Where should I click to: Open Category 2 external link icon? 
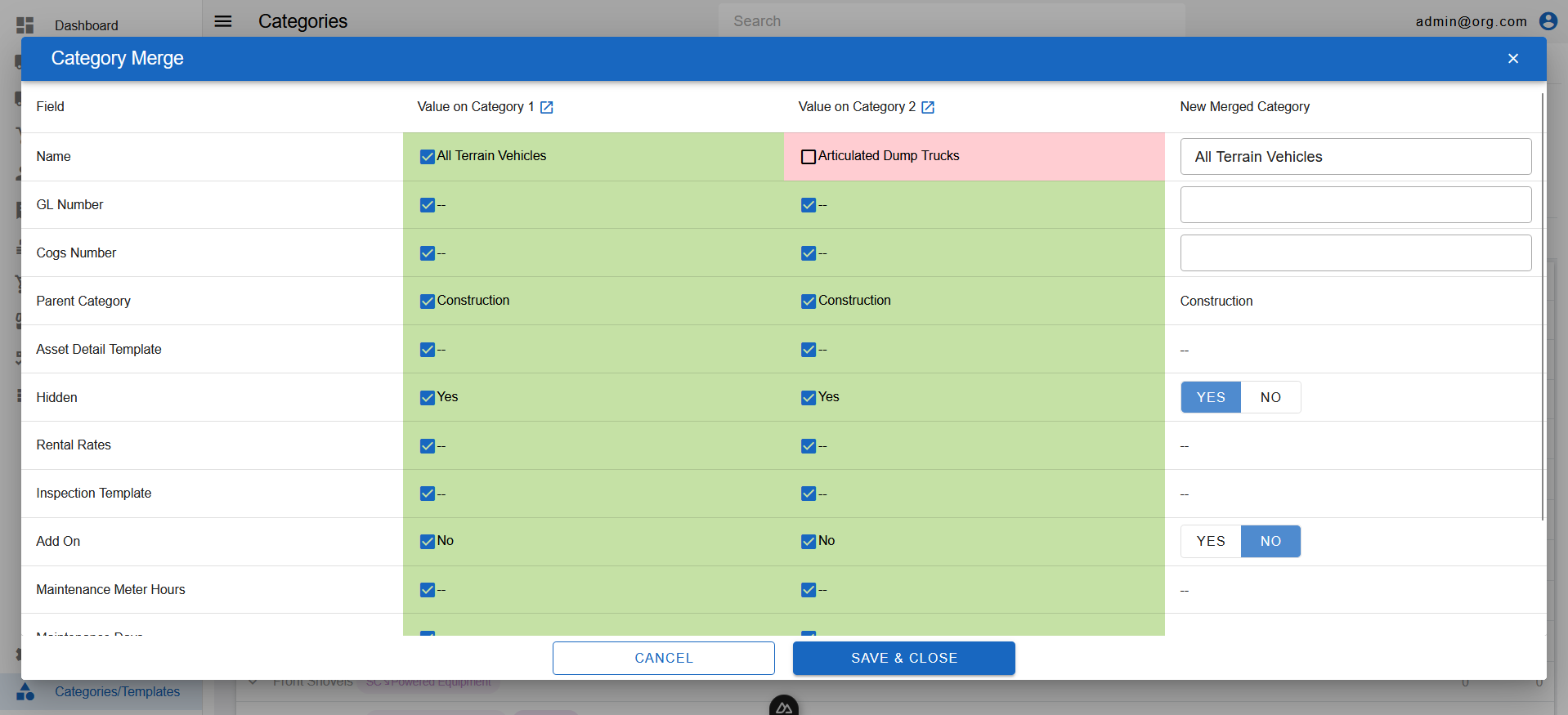tap(928, 107)
